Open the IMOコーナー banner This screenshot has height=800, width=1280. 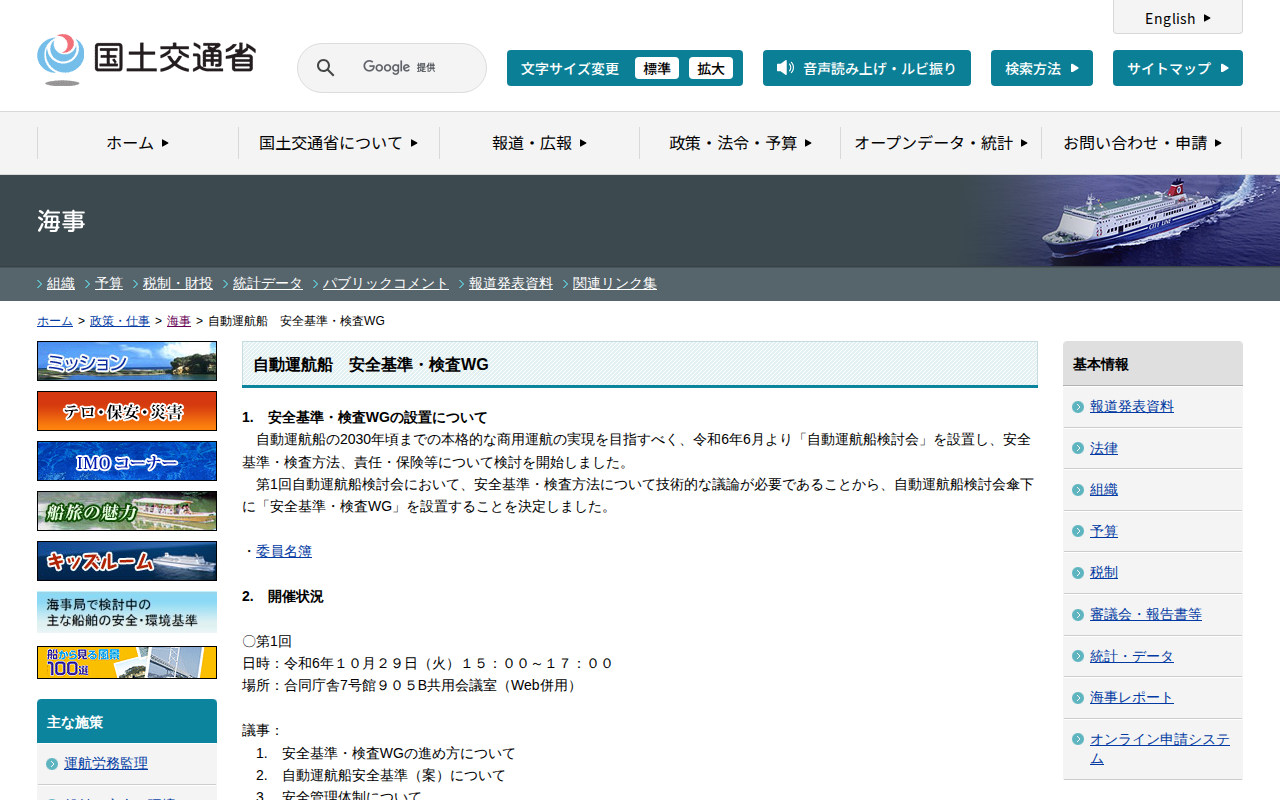pyautogui.click(x=127, y=461)
